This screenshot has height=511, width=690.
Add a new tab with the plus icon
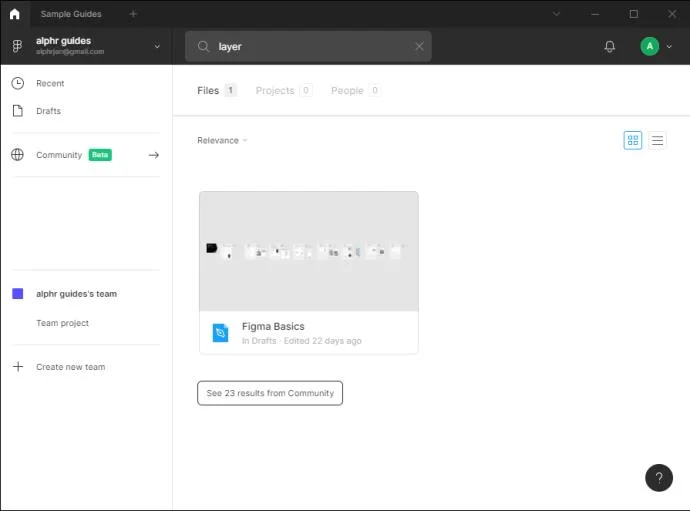tap(133, 14)
